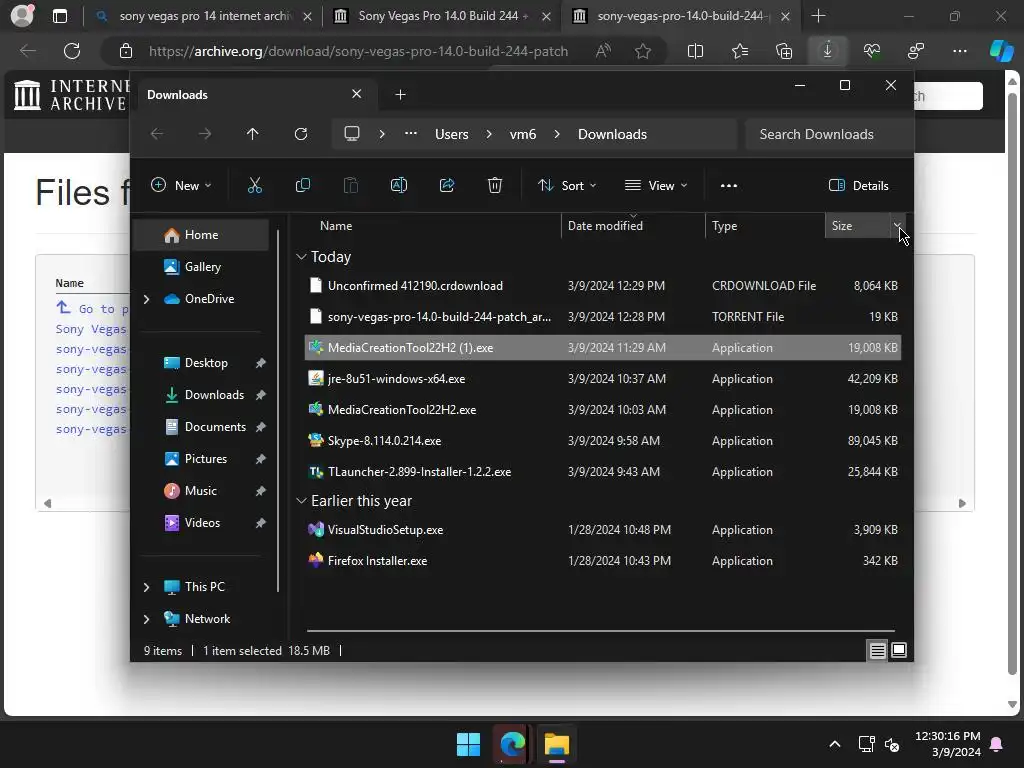Select Unconfirmed 412190.crdownload file
1024x768 pixels.
tap(603, 286)
